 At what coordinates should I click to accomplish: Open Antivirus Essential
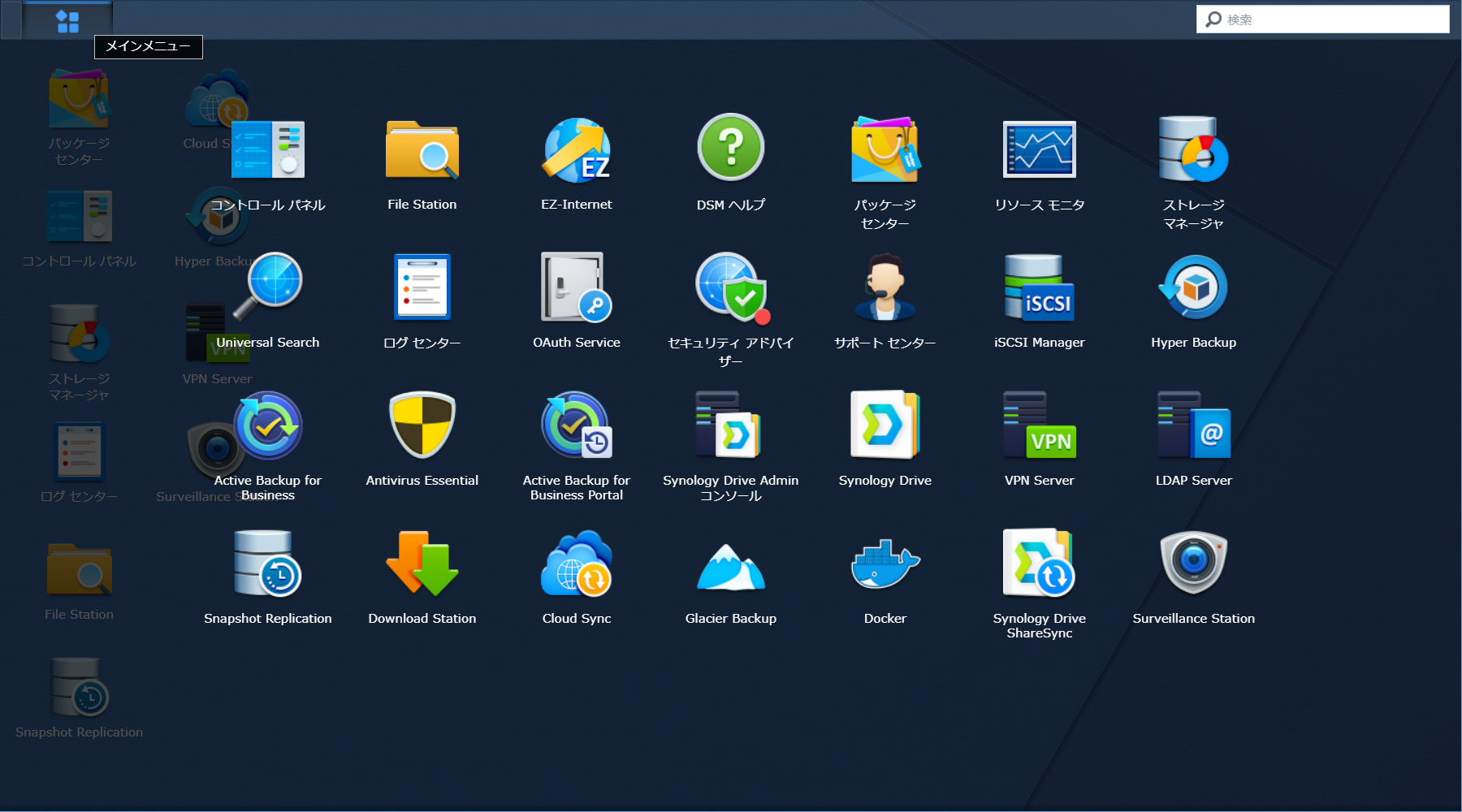pos(422,440)
